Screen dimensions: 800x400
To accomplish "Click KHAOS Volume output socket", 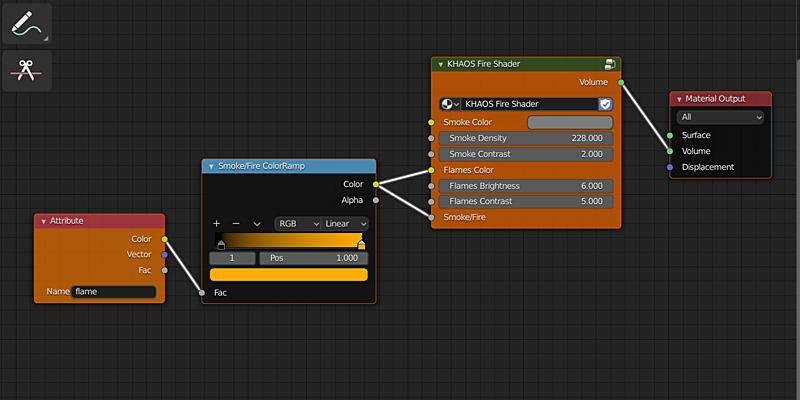I will tap(621, 82).
